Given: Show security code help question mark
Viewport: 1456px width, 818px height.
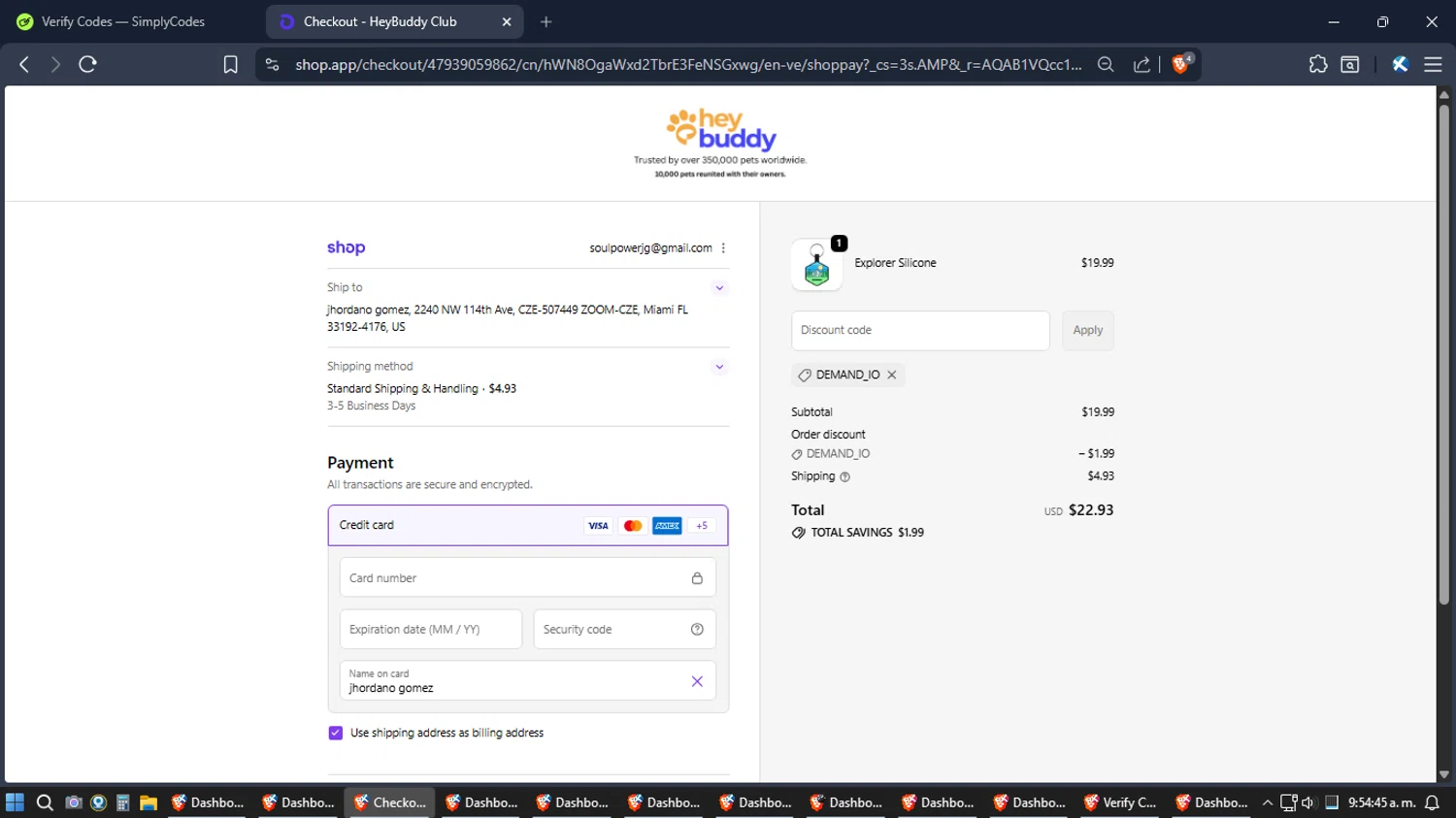Looking at the screenshot, I should 697,630.
